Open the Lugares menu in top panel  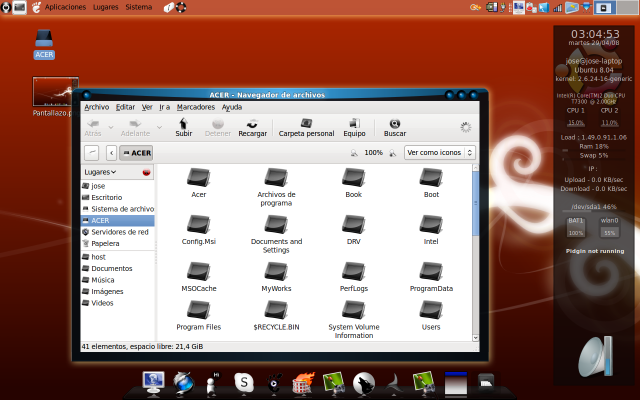105,7
